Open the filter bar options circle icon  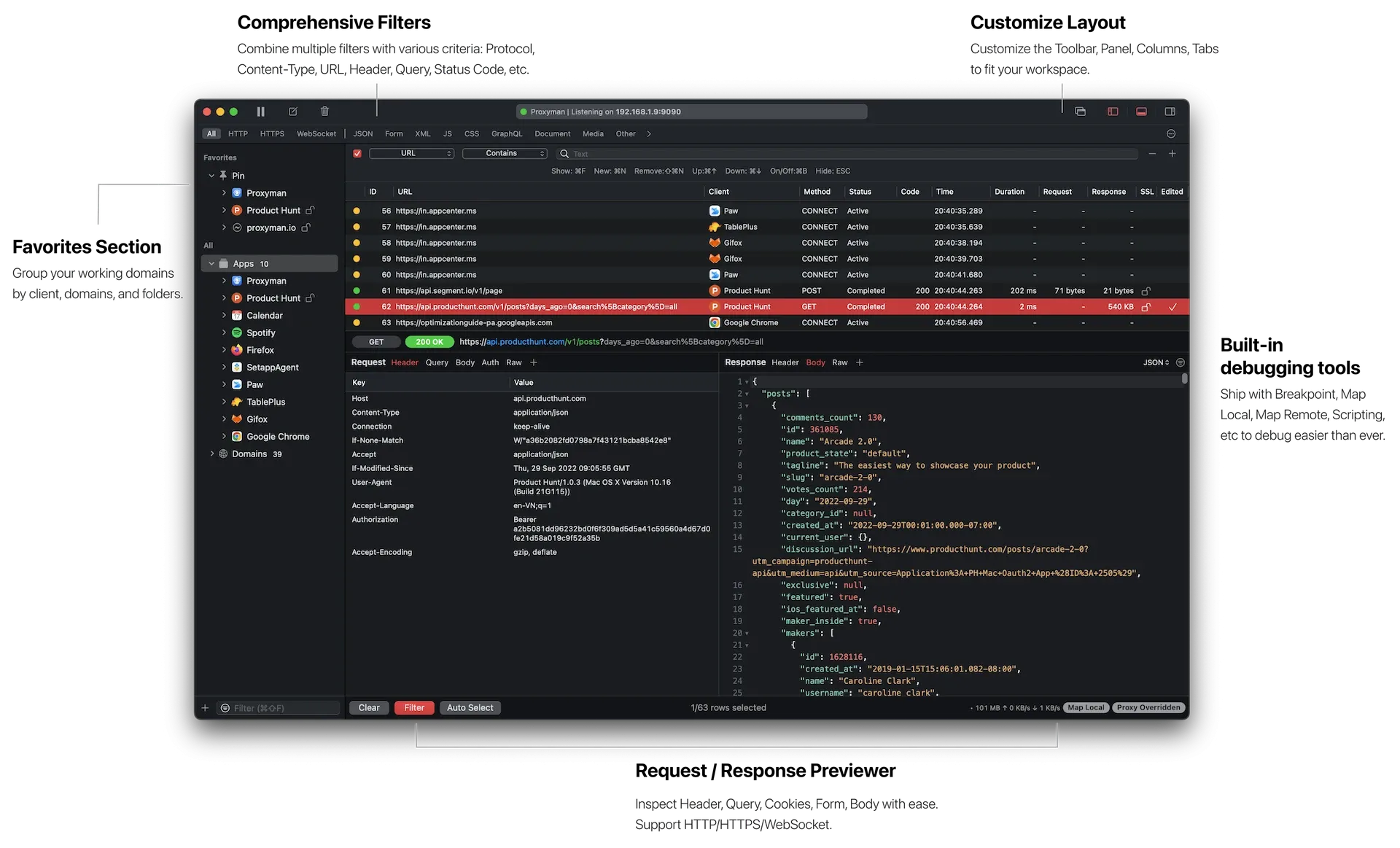[x=1171, y=133]
